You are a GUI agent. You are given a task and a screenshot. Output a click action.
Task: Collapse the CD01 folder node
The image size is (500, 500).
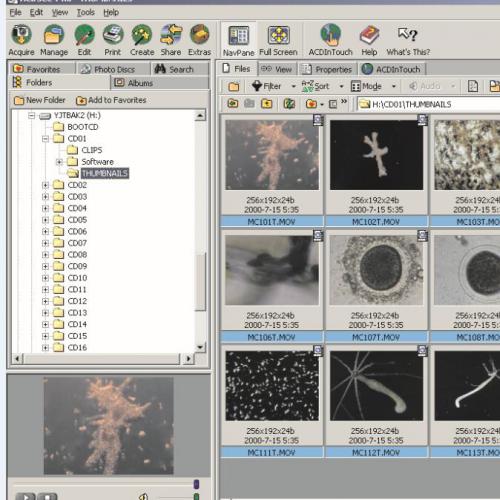point(46,139)
